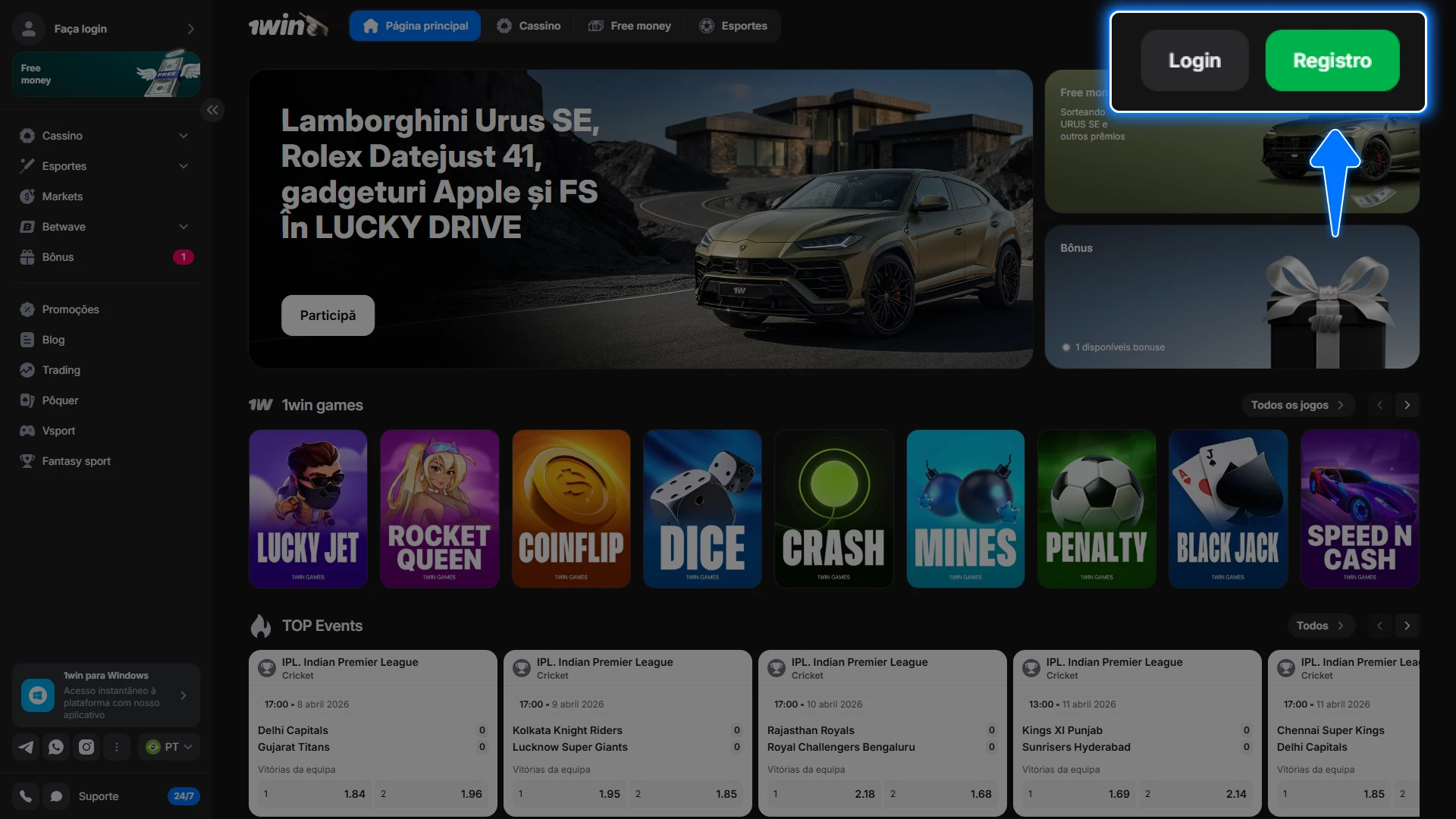Show next TOP Events
Screen dimensions: 1456x819
[x=1407, y=626]
